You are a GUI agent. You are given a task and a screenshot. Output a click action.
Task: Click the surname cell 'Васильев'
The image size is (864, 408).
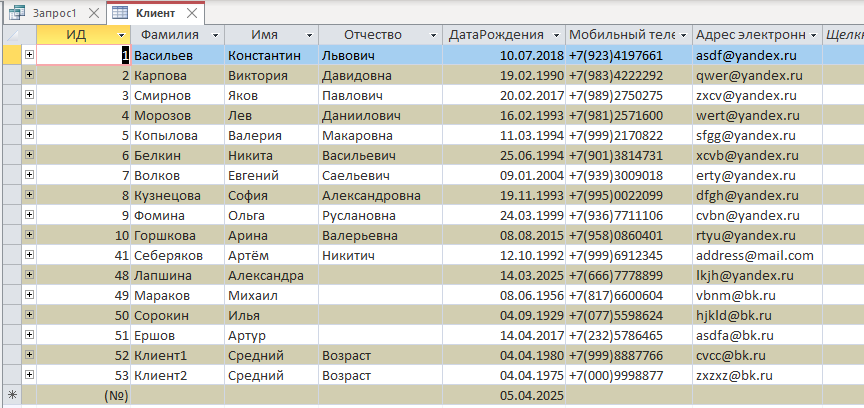click(x=177, y=55)
